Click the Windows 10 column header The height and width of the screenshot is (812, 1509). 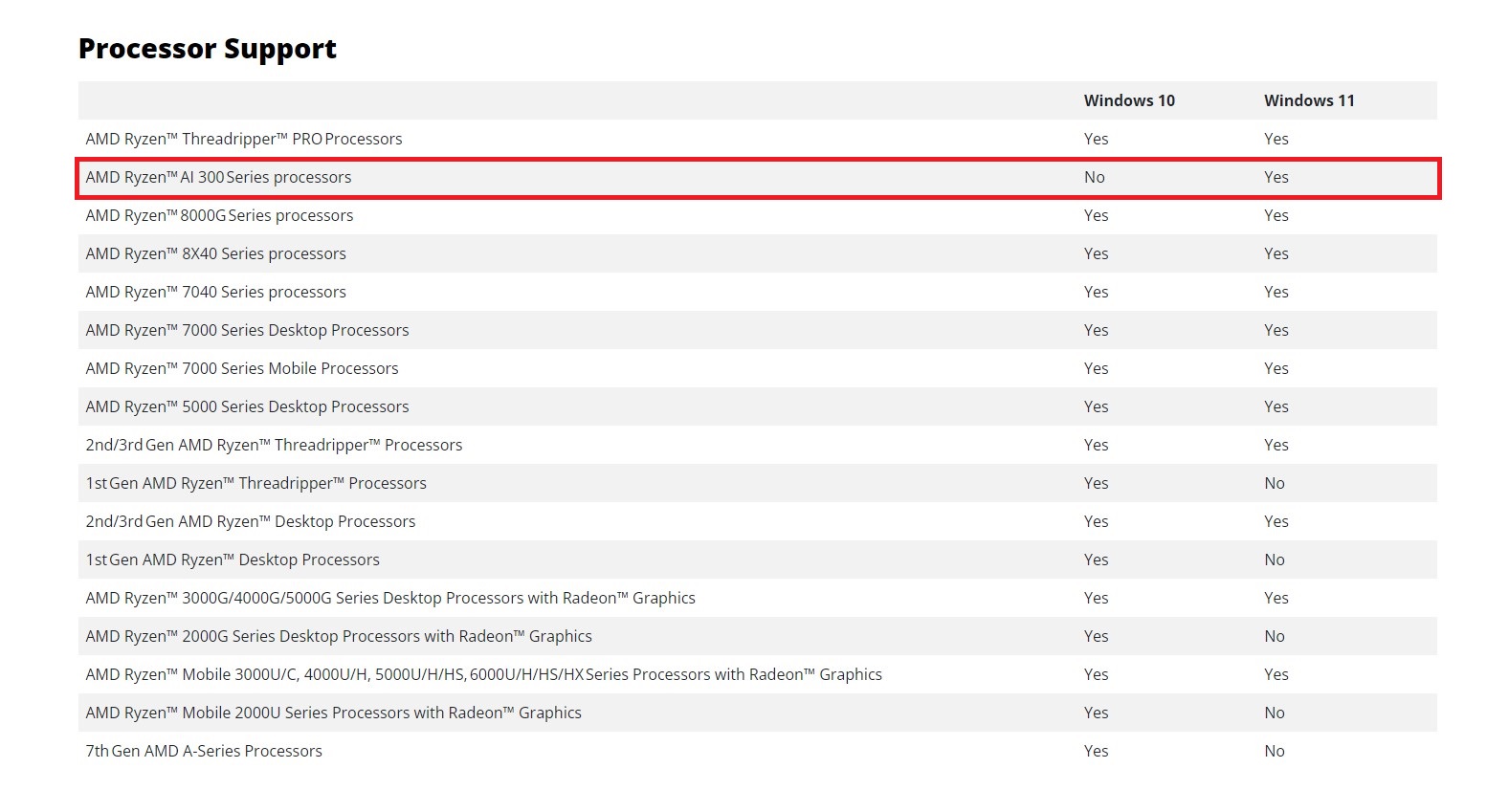click(x=1129, y=100)
